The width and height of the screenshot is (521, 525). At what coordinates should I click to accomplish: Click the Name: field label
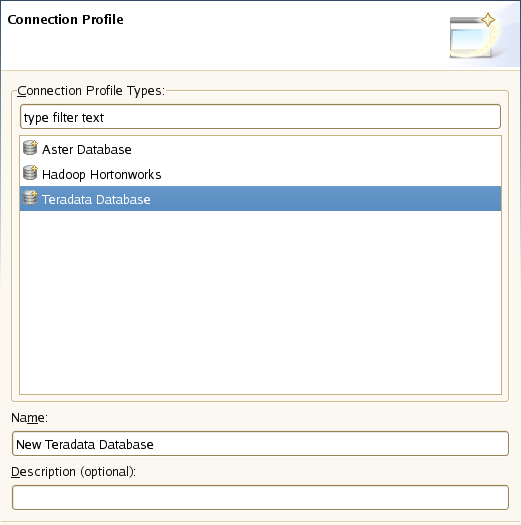tap(29, 418)
